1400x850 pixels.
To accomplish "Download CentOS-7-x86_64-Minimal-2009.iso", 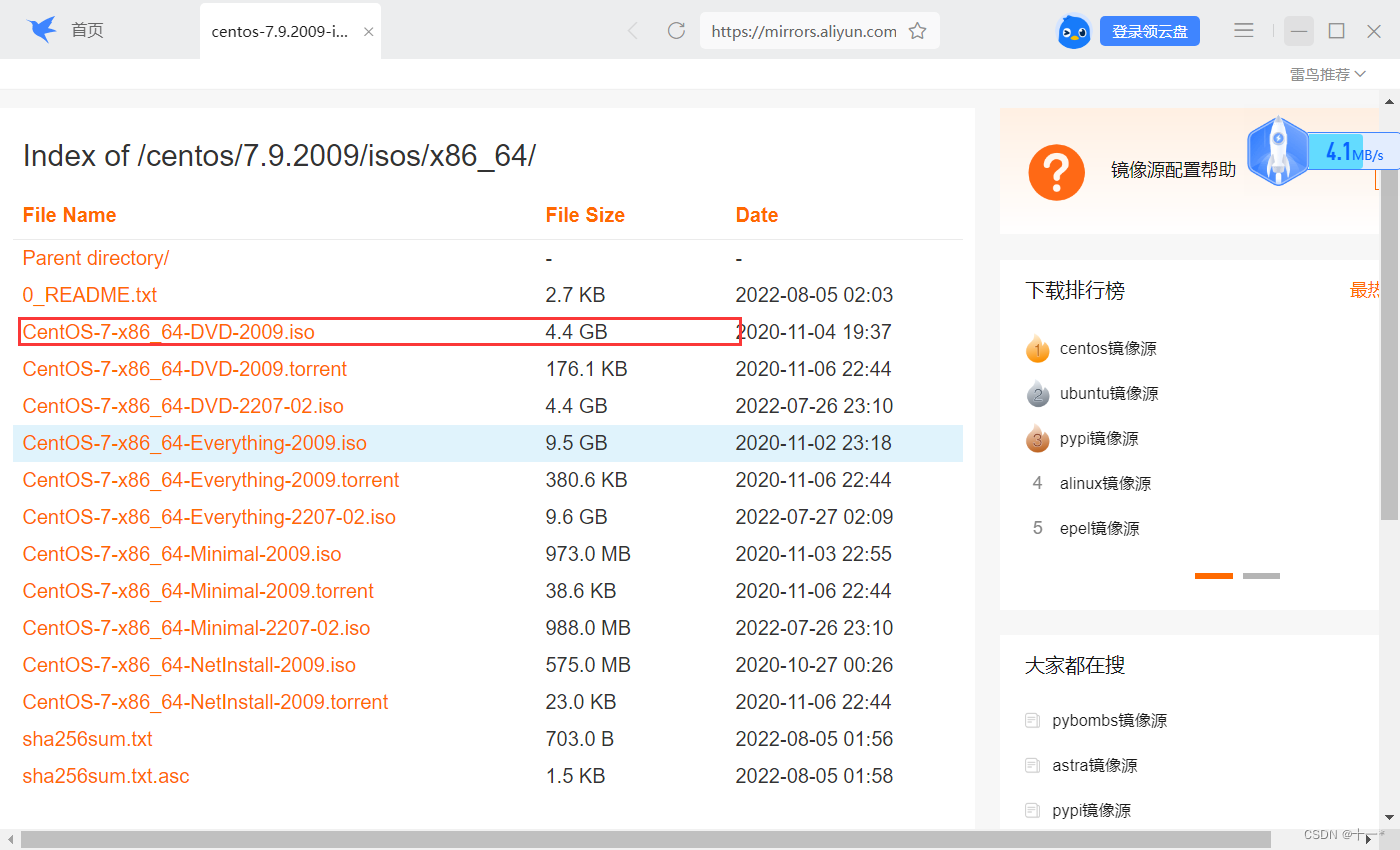I will point(182,554).
